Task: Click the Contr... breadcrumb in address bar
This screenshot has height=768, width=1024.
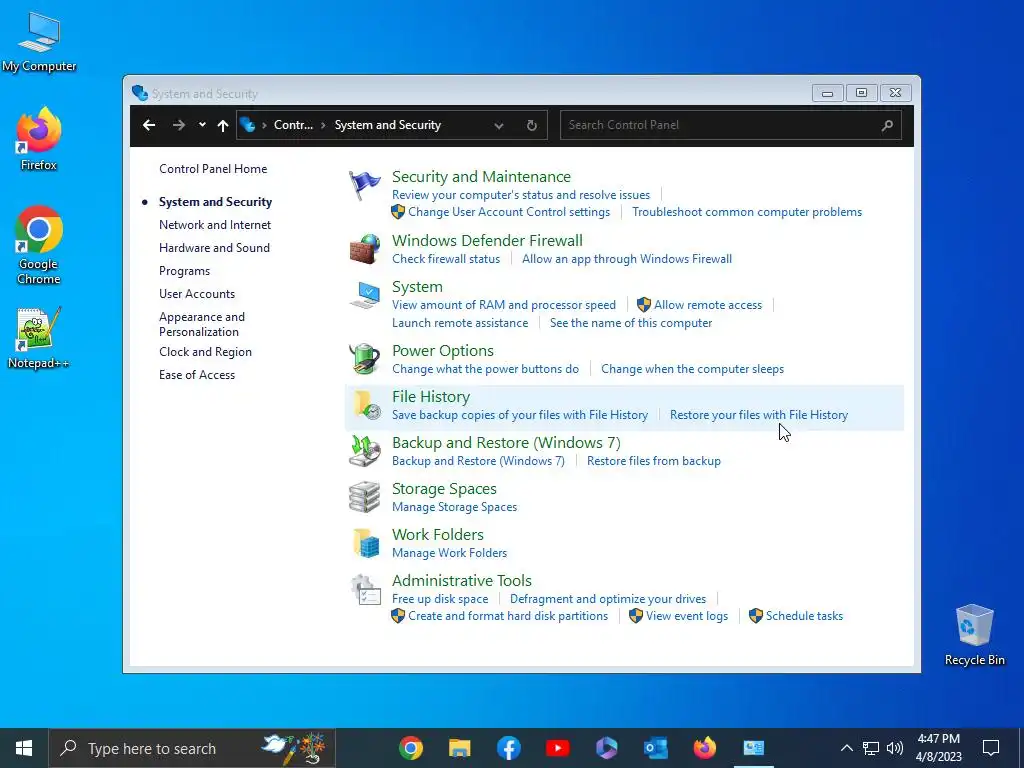Action: coord(293,125)
